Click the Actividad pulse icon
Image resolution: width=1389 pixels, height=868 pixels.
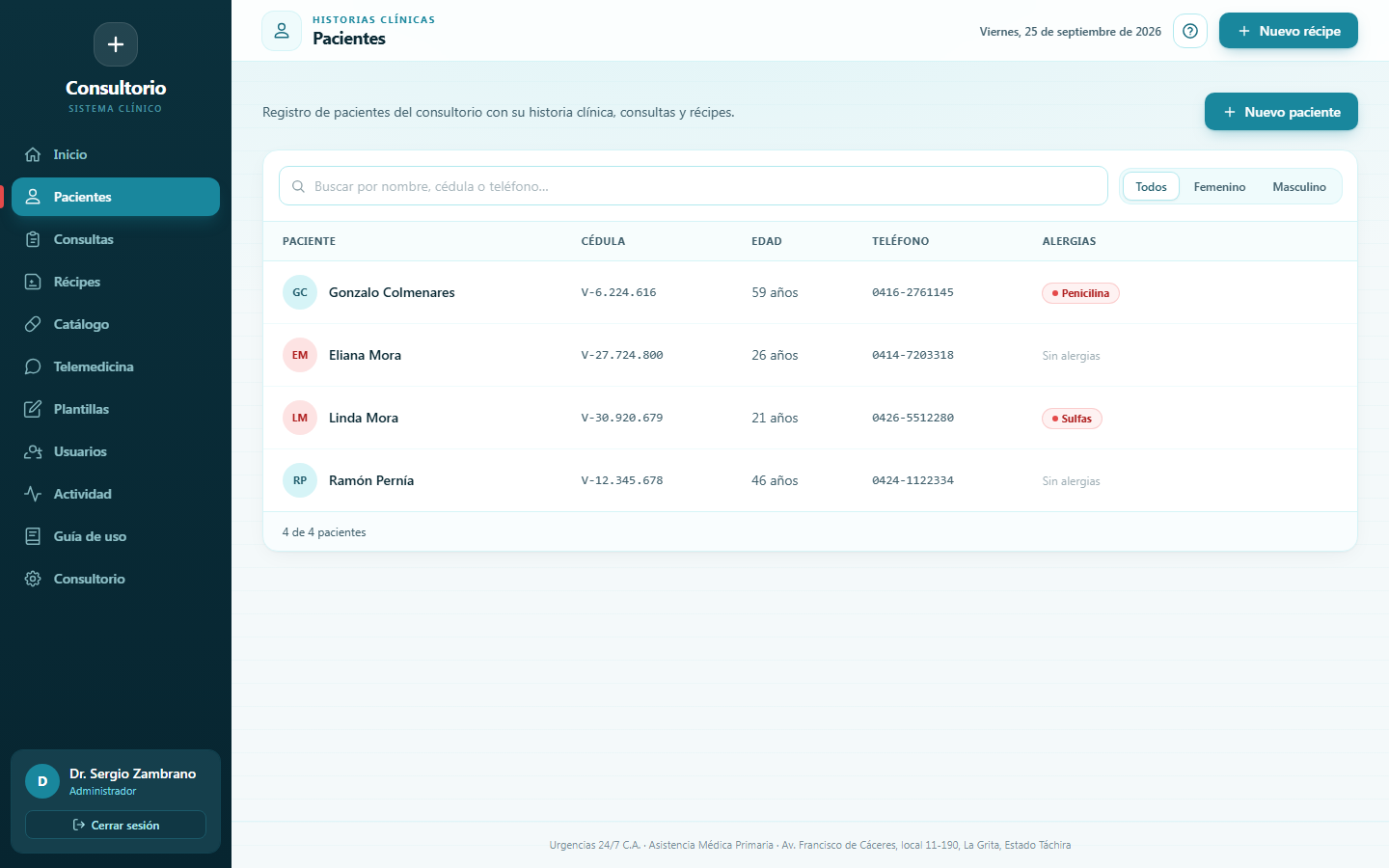pos(33,494)
